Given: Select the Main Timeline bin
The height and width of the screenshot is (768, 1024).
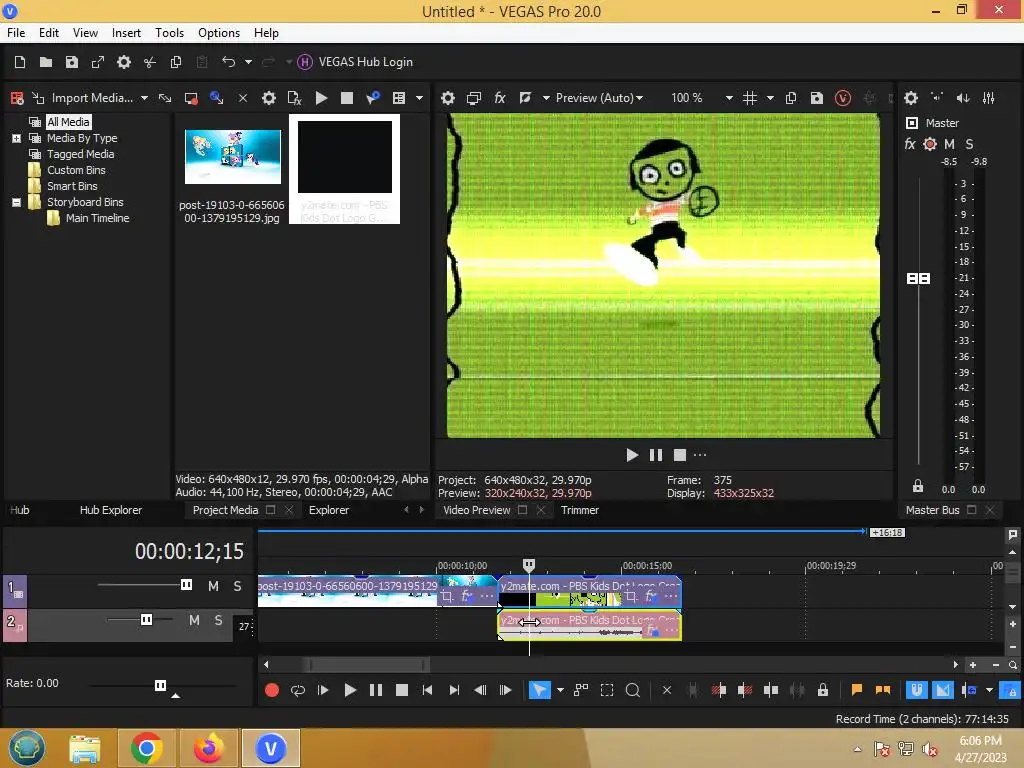Looking at the screenshot, I should point(97,218).
